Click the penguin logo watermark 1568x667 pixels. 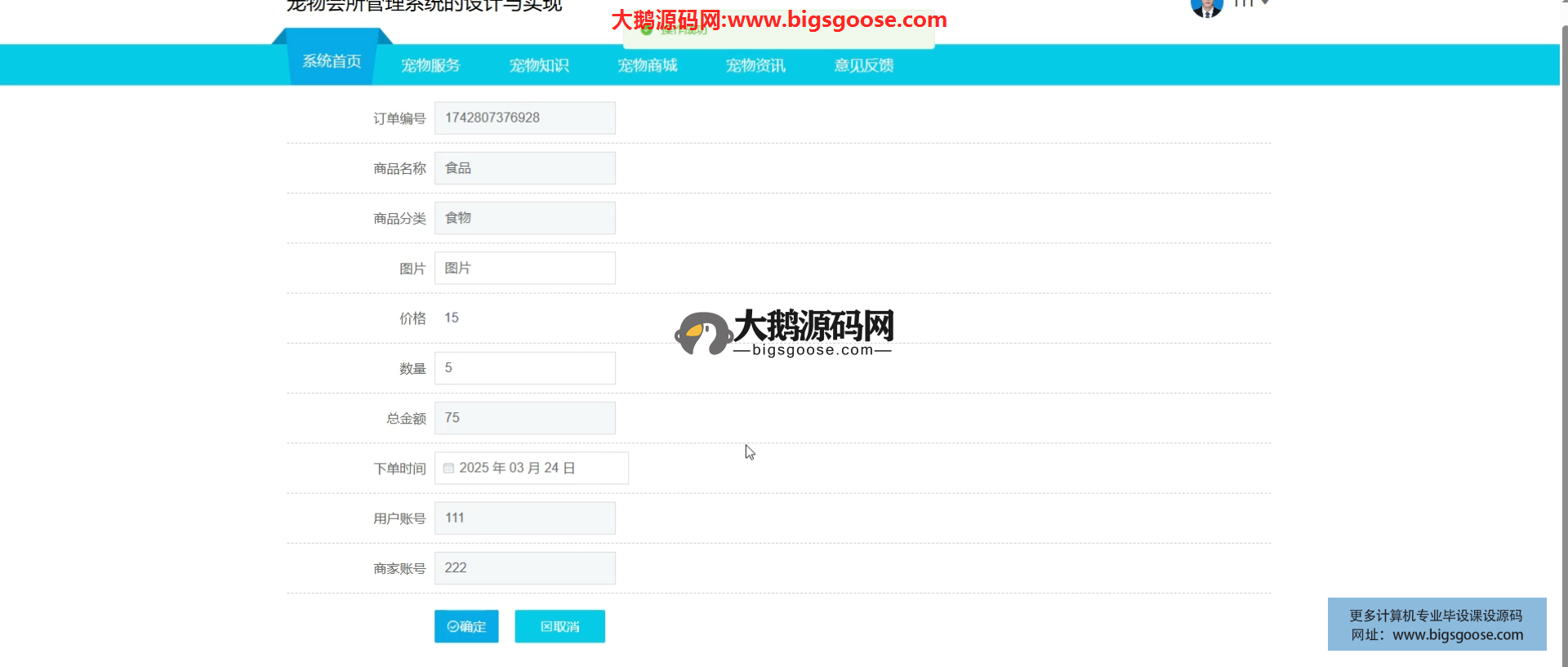click(x=702, y=333)
